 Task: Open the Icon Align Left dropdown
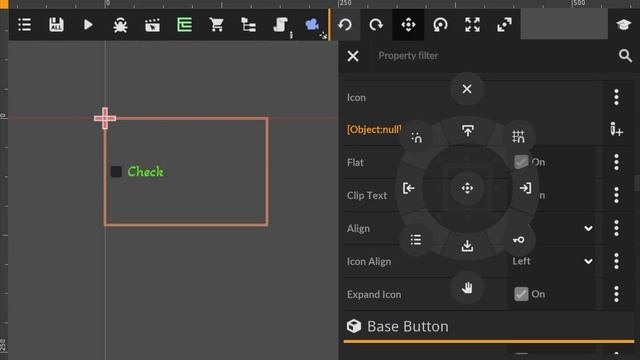tap(552, 261)
